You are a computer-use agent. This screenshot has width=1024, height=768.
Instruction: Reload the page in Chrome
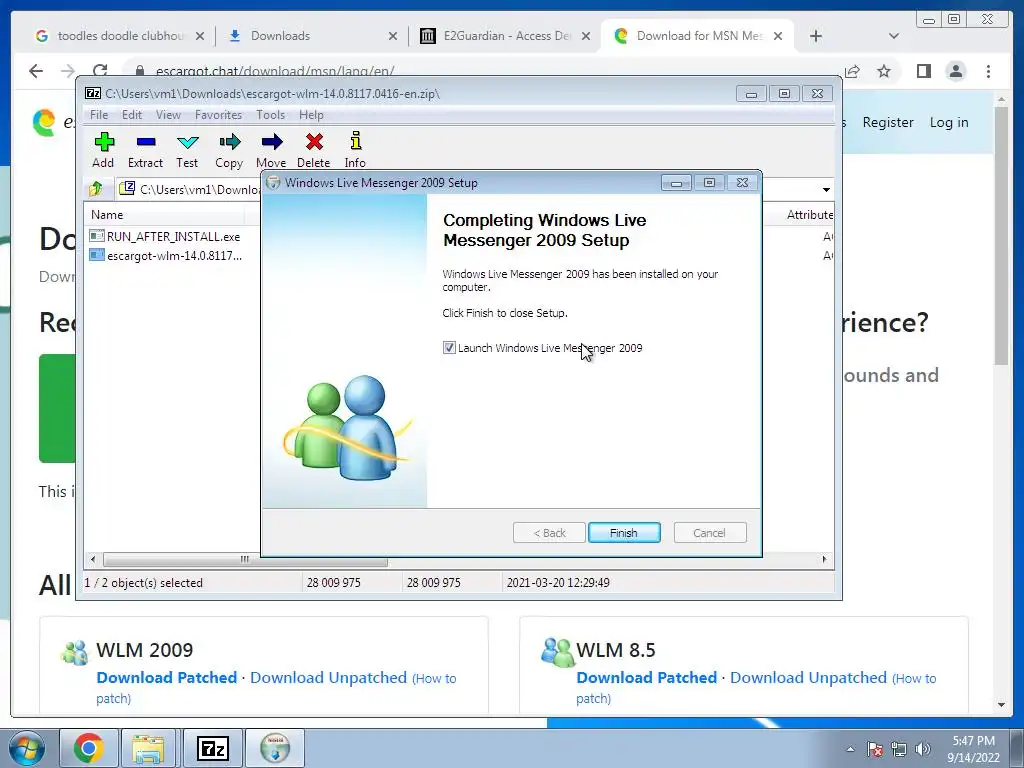pyautogui.click(x=100, y=71)
